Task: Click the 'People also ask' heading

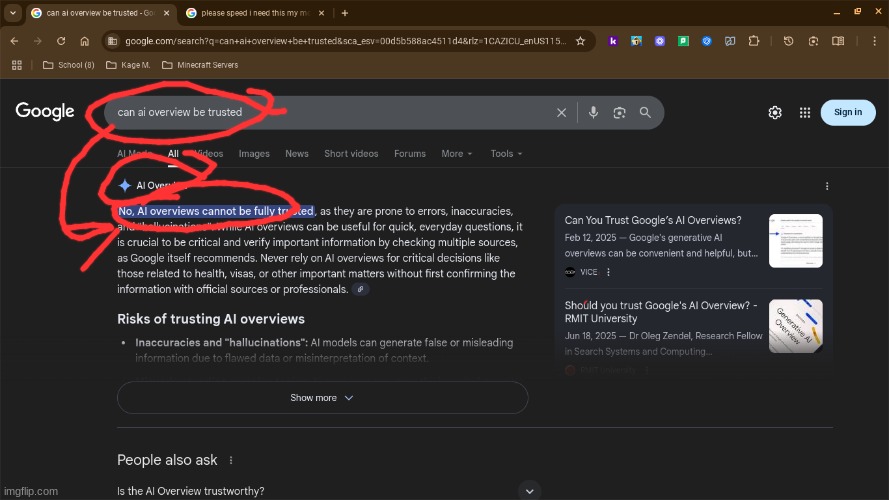Action: click(x=167, y=460)
